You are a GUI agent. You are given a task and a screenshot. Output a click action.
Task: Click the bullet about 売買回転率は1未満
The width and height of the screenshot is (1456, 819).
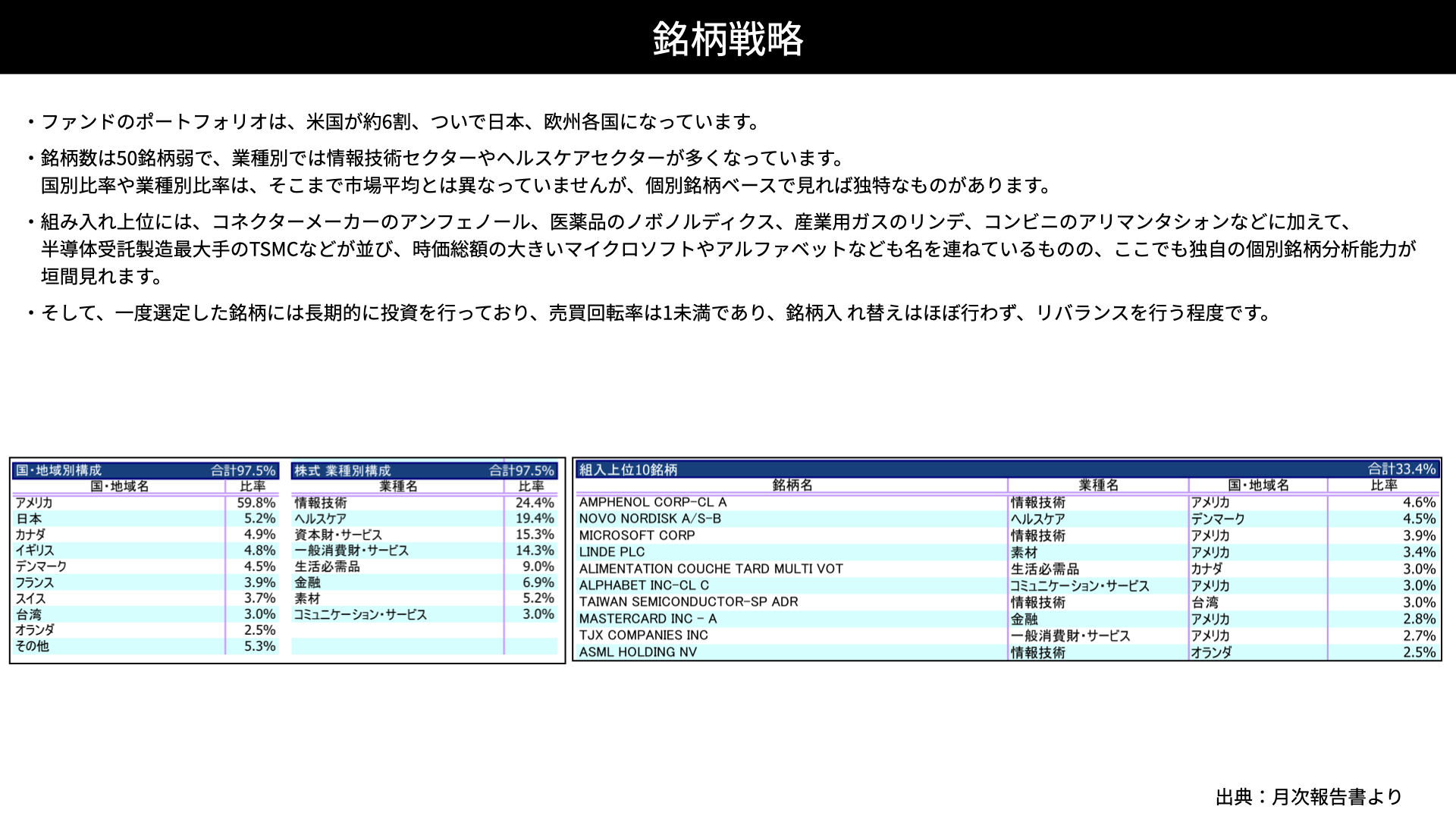pos(650,312)
